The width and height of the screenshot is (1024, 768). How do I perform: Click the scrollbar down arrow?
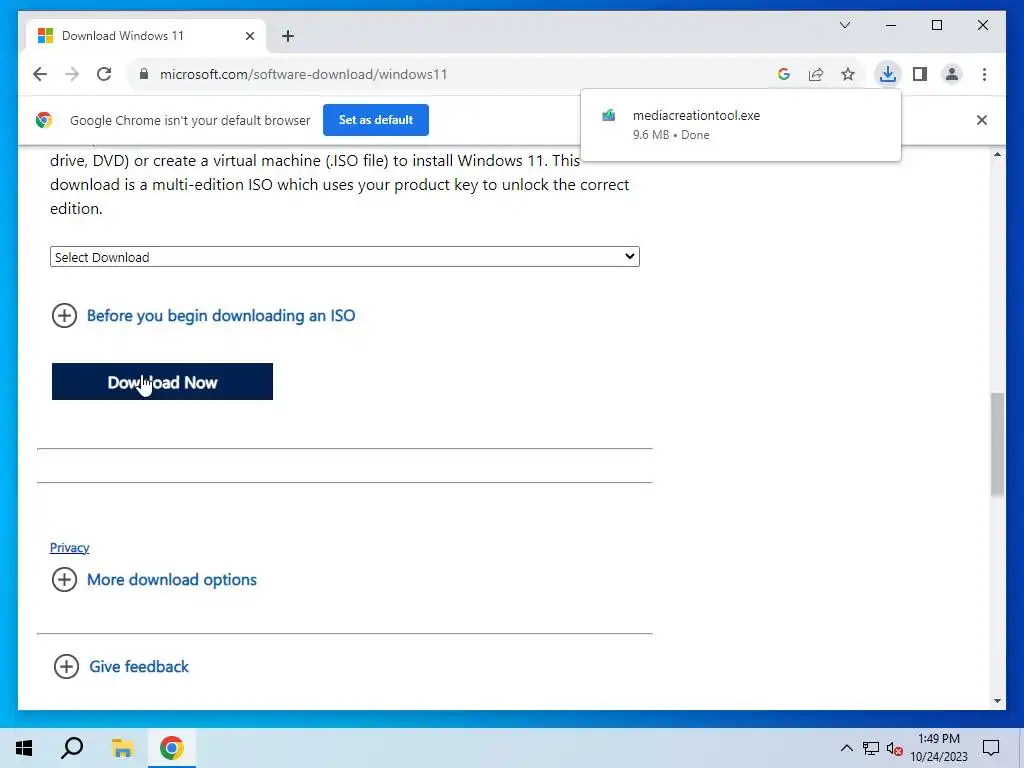(x=997, y=701)
